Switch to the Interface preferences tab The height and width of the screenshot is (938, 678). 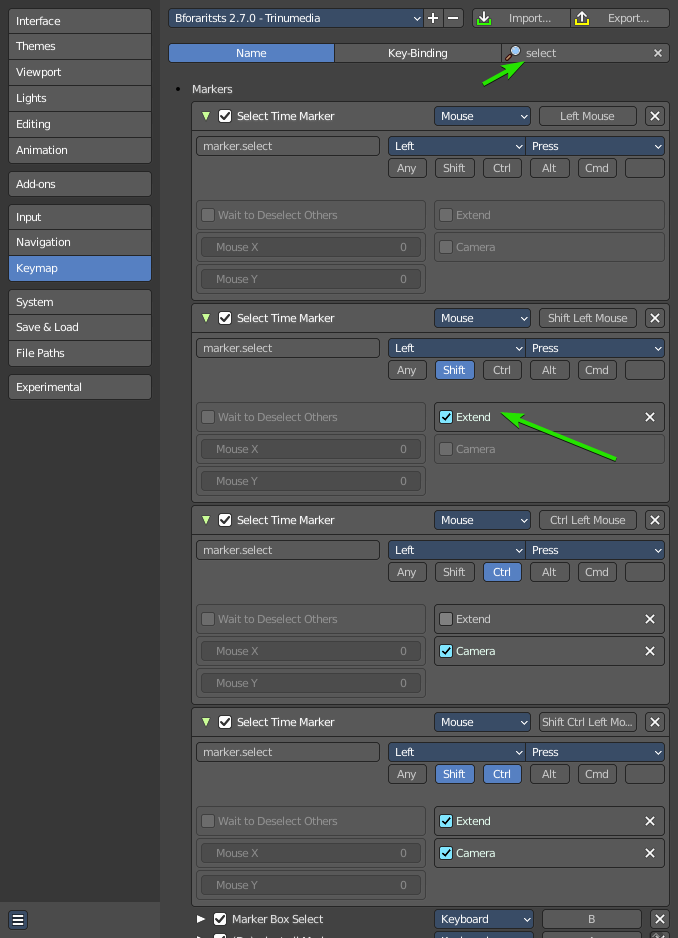pyautogui.click(x=80, y=21)
